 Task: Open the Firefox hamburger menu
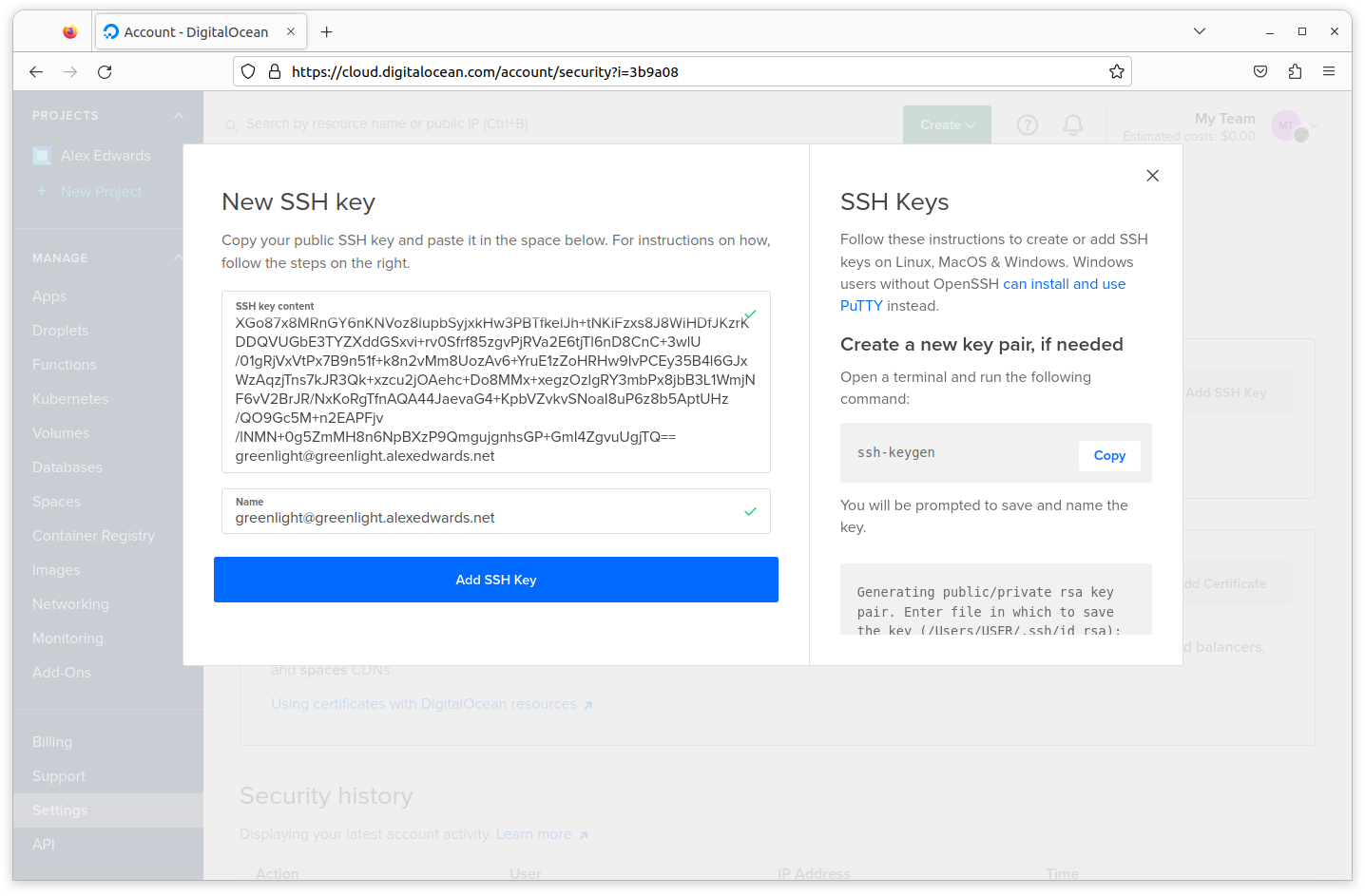coord(1328,72)
